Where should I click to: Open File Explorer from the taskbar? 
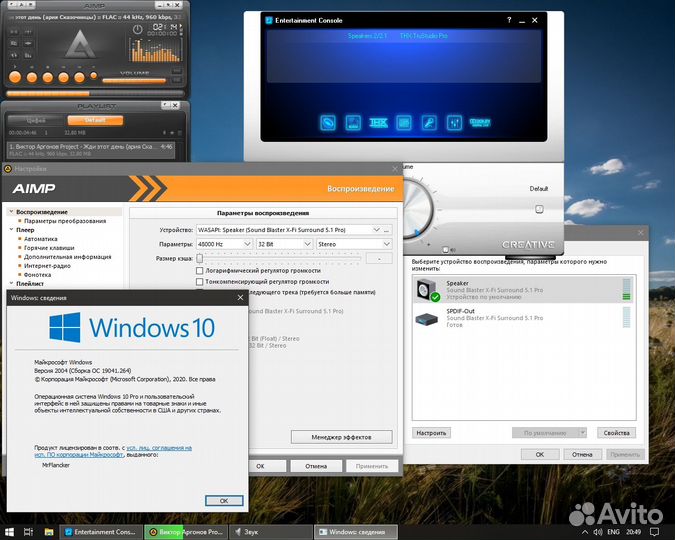tap(49, 532)
